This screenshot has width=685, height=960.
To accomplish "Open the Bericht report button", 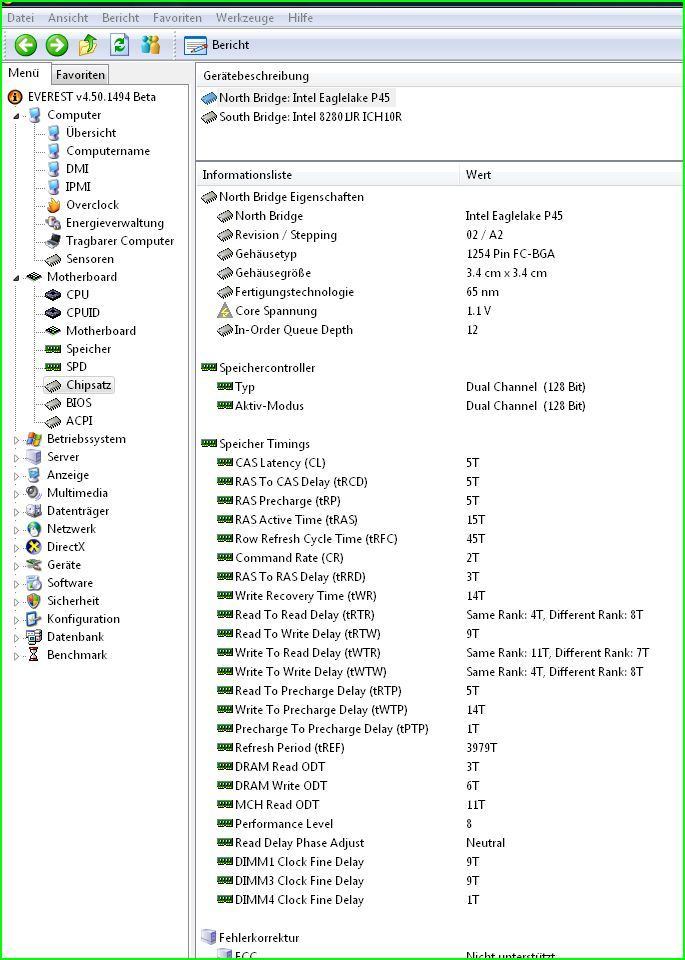I will click(217, 45).
